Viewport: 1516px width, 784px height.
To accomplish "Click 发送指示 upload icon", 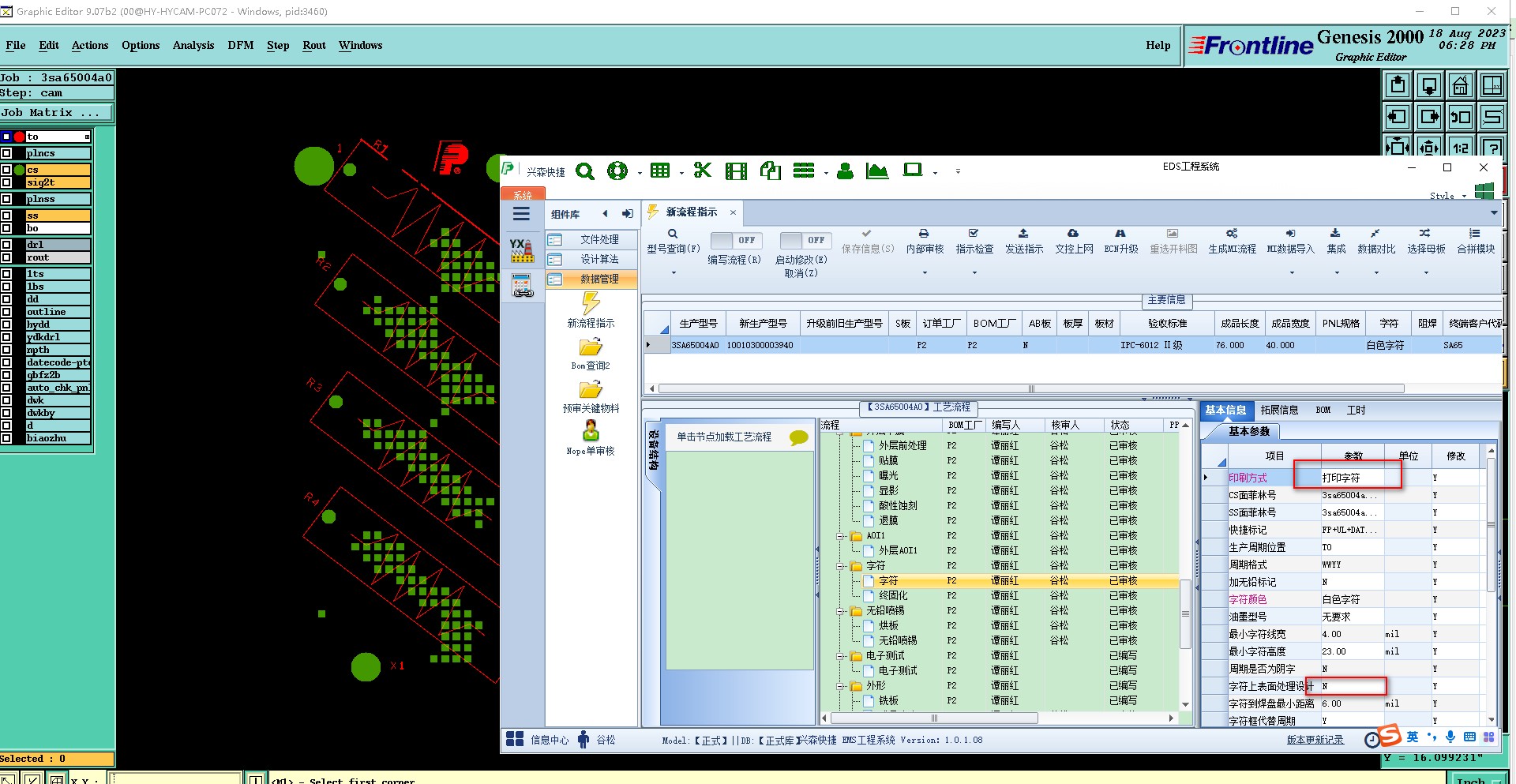I will click(1023, 234).
